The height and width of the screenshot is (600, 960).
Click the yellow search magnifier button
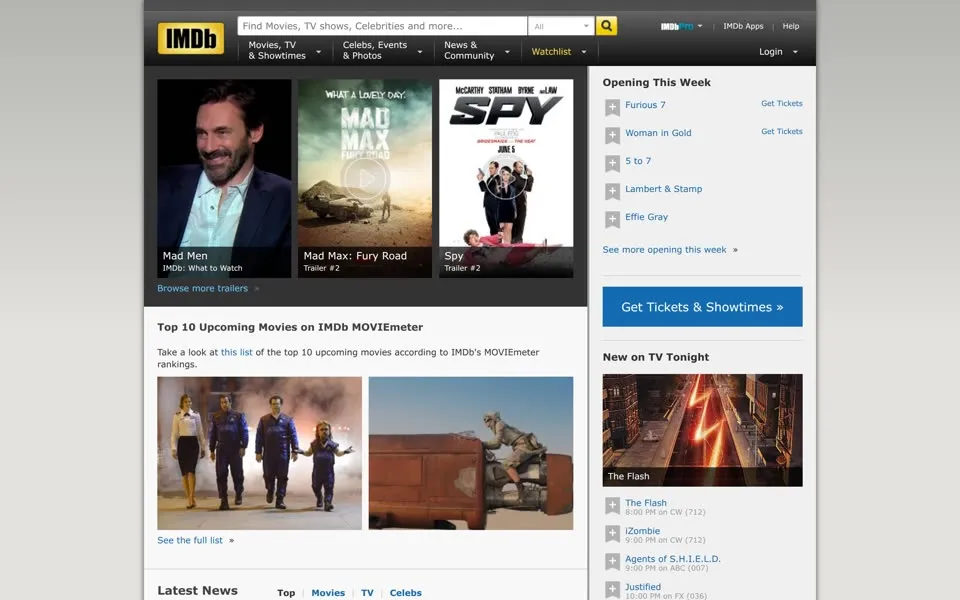coord(606,26)
